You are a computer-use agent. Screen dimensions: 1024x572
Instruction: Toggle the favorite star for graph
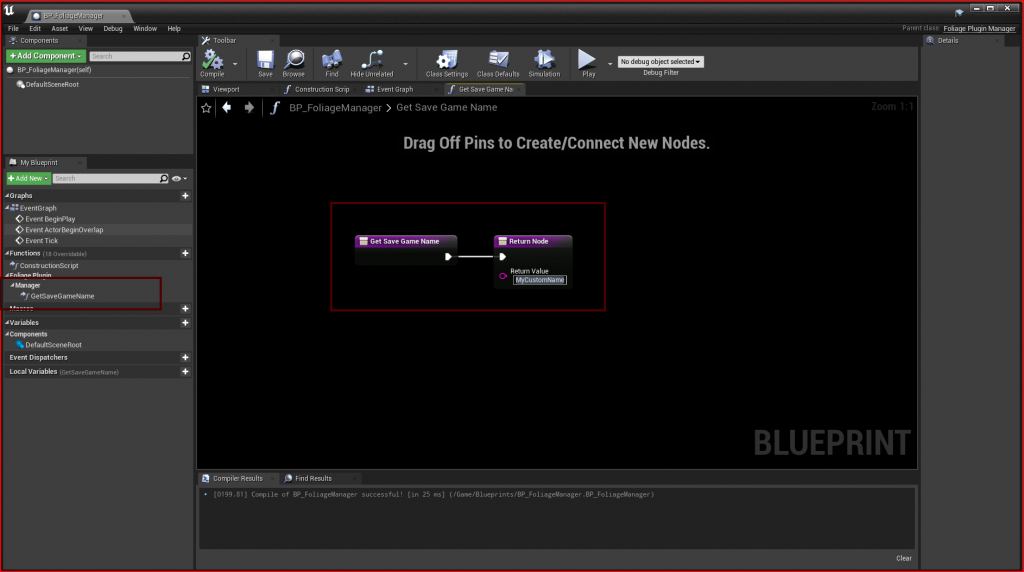(207, 107)
